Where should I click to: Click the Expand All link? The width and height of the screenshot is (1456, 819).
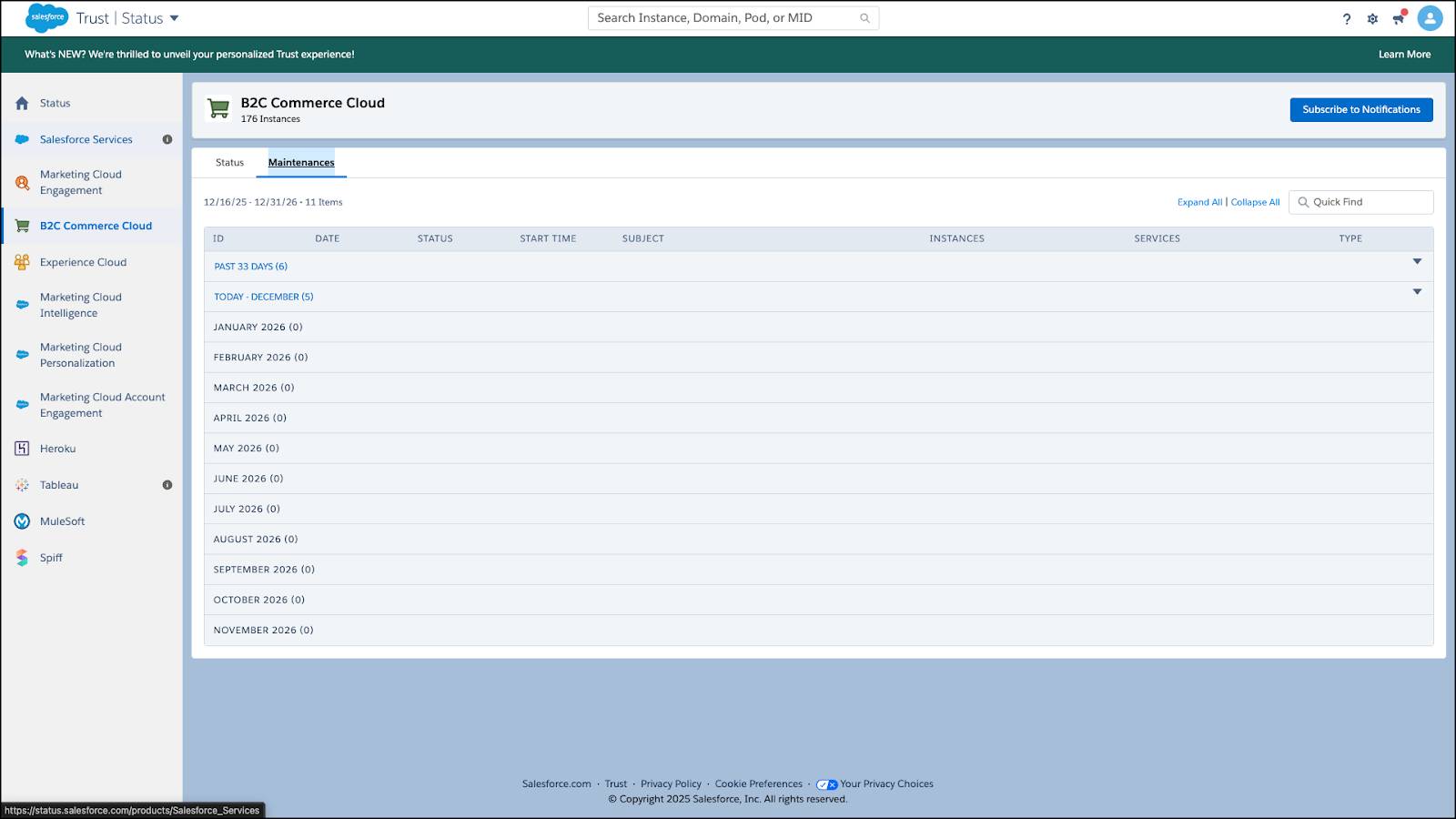[1199, 202]
